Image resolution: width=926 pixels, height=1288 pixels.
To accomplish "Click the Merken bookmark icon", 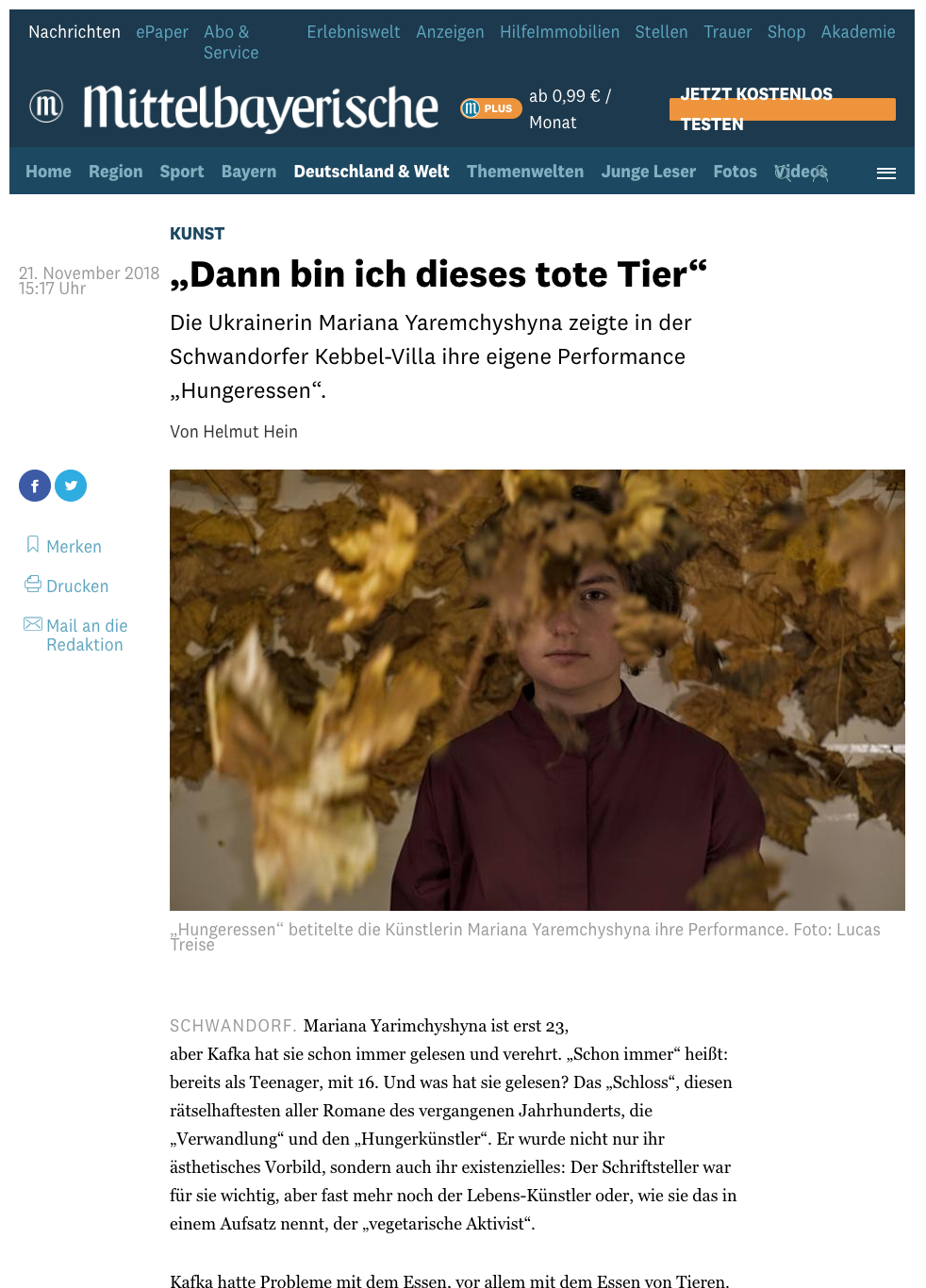I will [x=33, y=545].
